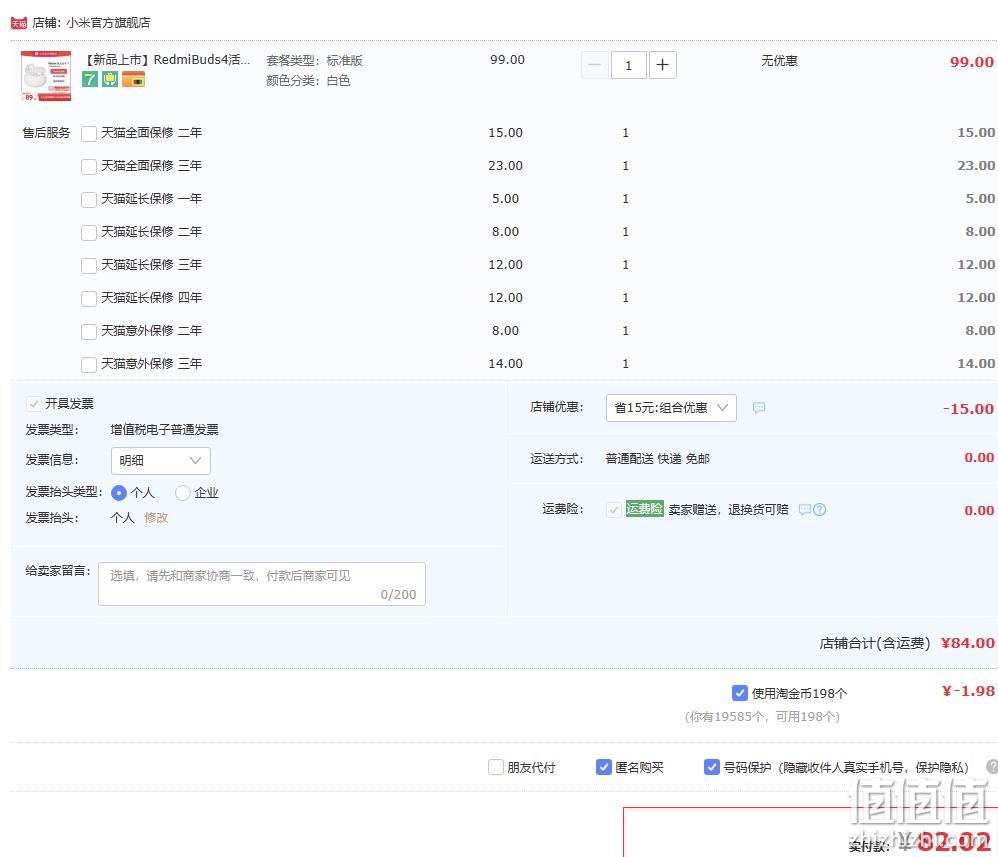Open the RedmiBuds4 product thumbnail

[x=46, y=76]
